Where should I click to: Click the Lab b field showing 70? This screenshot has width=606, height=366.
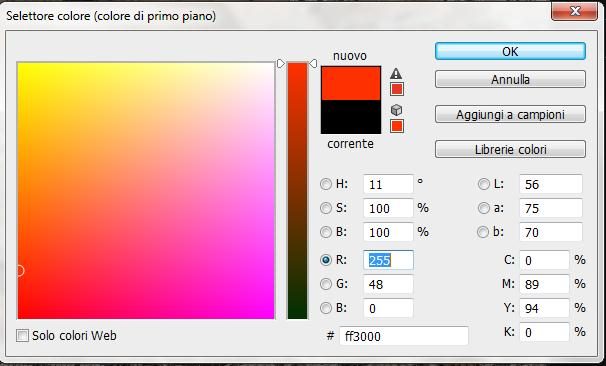click(551, 232)
